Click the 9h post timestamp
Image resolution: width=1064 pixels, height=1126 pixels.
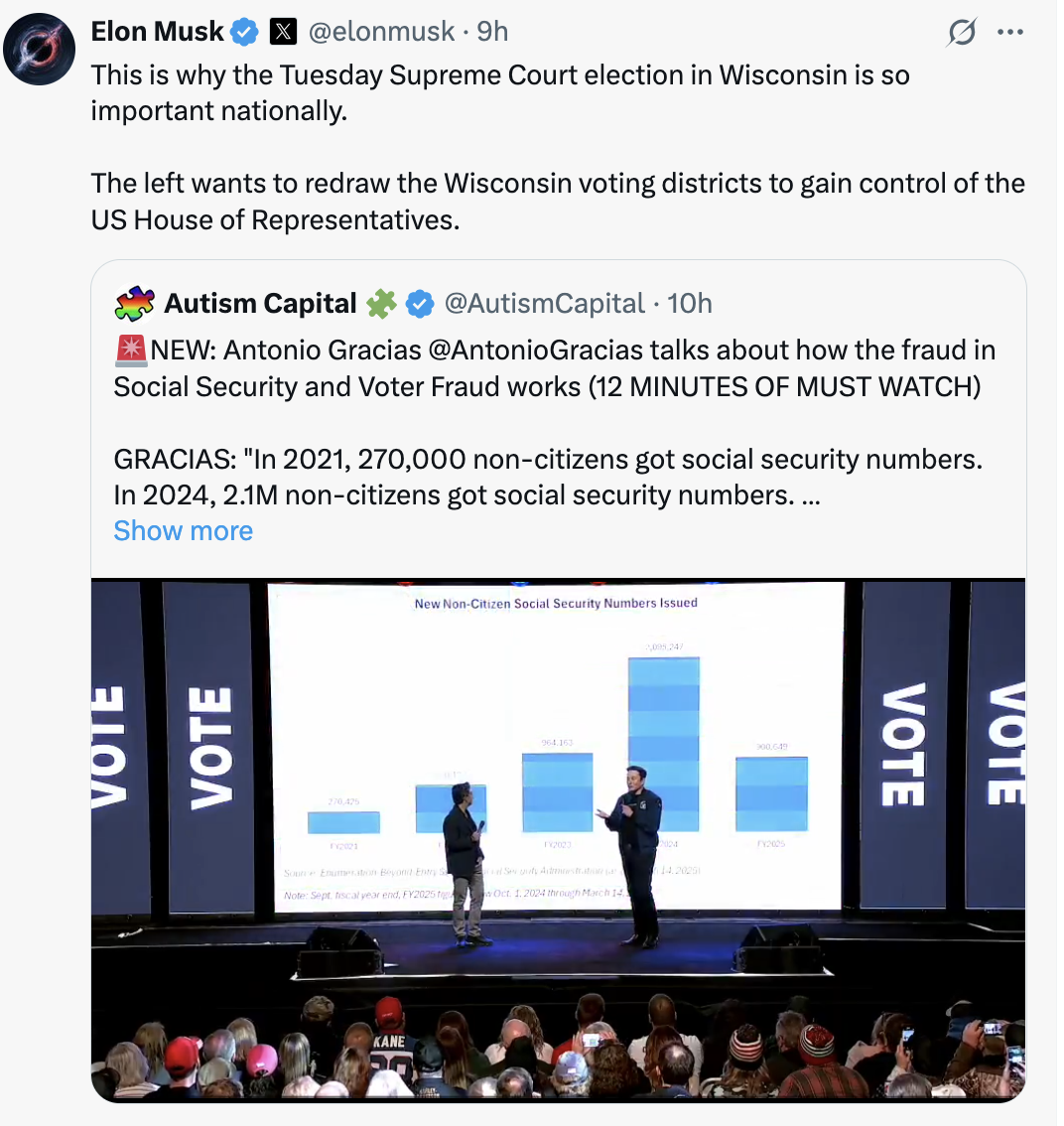[493, 32]
